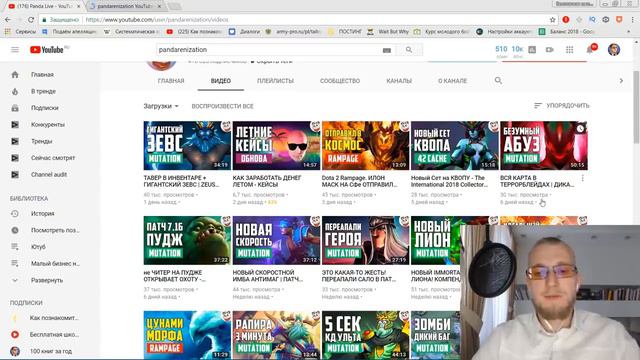The width and height of the screenshot is (640, 360).
Task: Open Chrome three-dot menu
Action: 633,20
